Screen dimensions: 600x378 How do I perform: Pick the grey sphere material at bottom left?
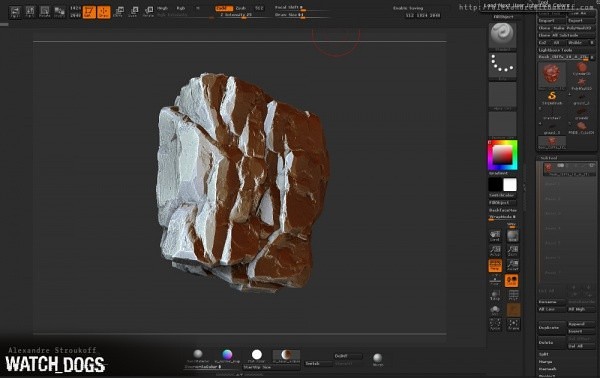[198, 355]
